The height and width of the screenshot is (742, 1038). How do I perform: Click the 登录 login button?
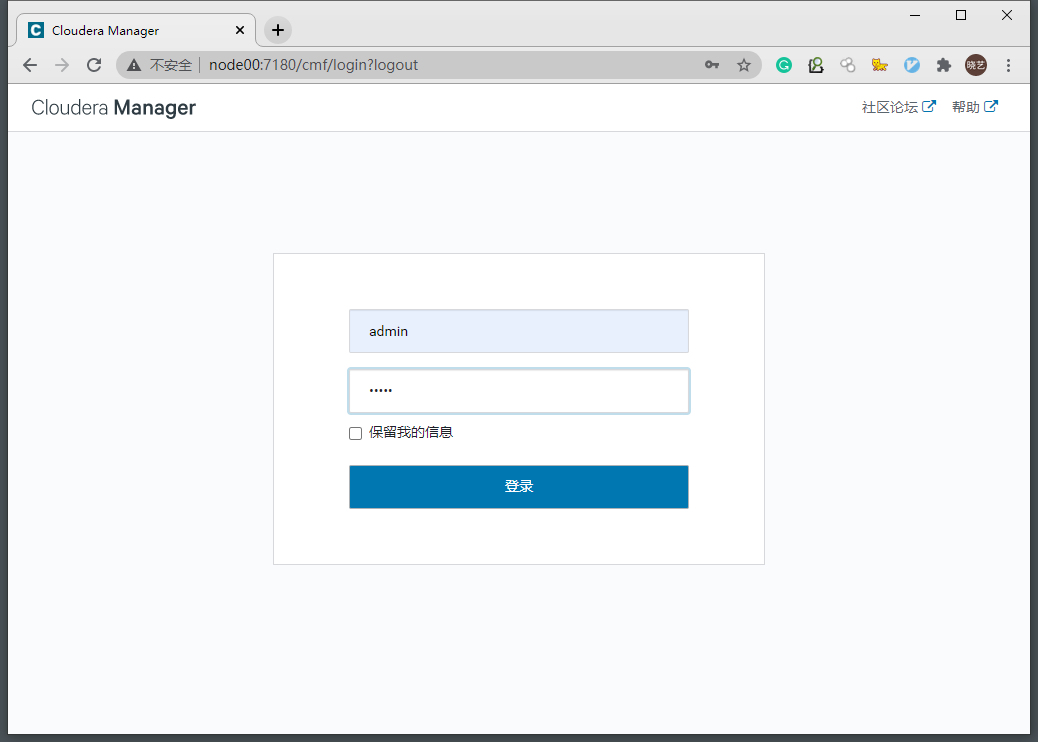tap(519, 487)
